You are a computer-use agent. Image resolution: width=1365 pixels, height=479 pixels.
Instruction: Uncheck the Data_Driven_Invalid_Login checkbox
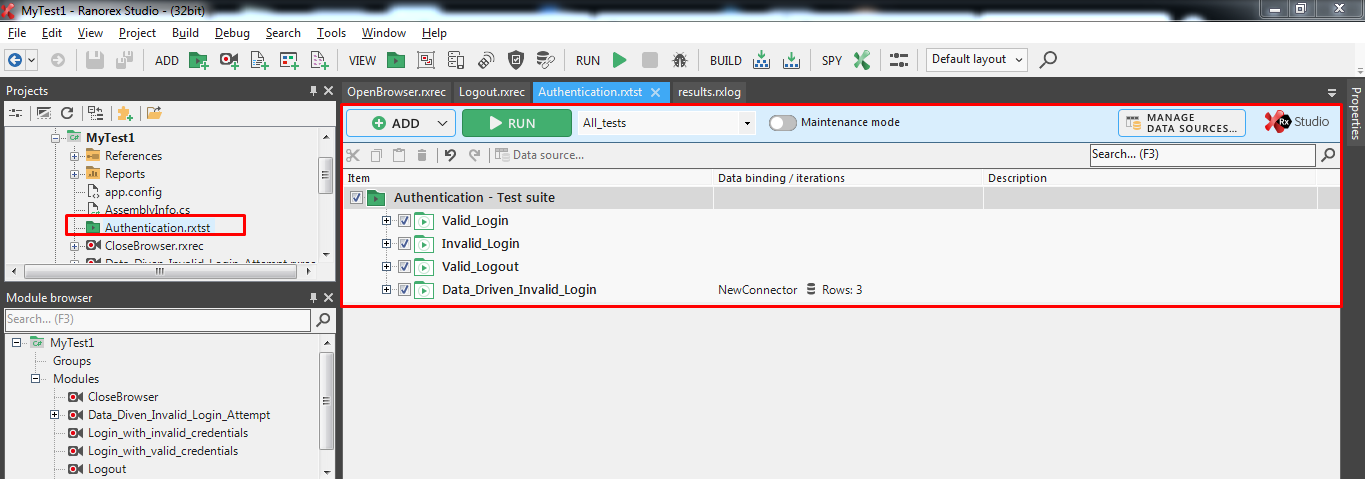coord(404,290)
